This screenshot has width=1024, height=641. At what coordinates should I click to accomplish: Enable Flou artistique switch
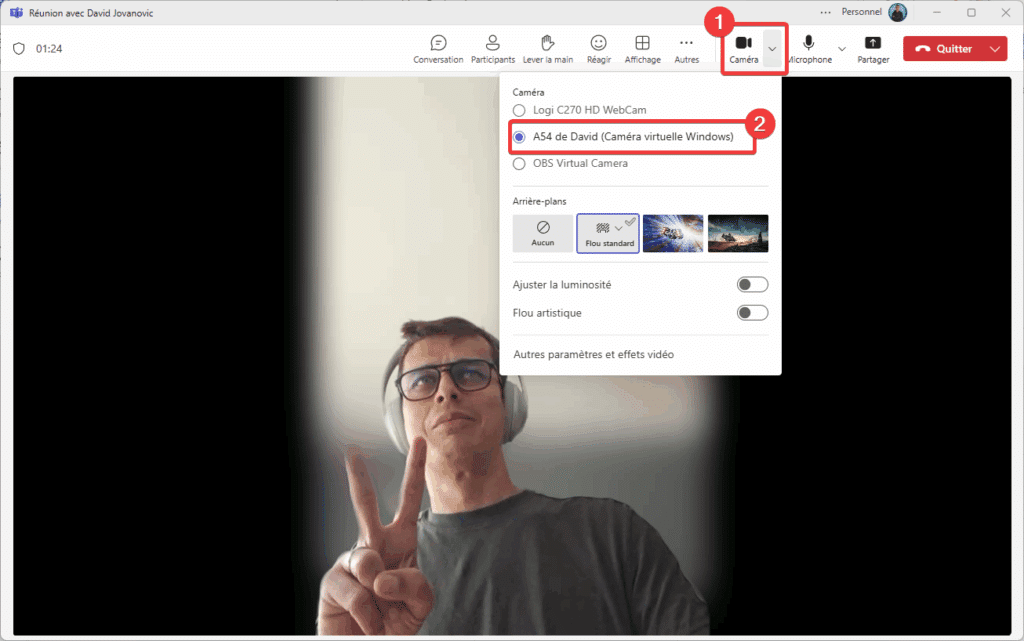(752, 313)
